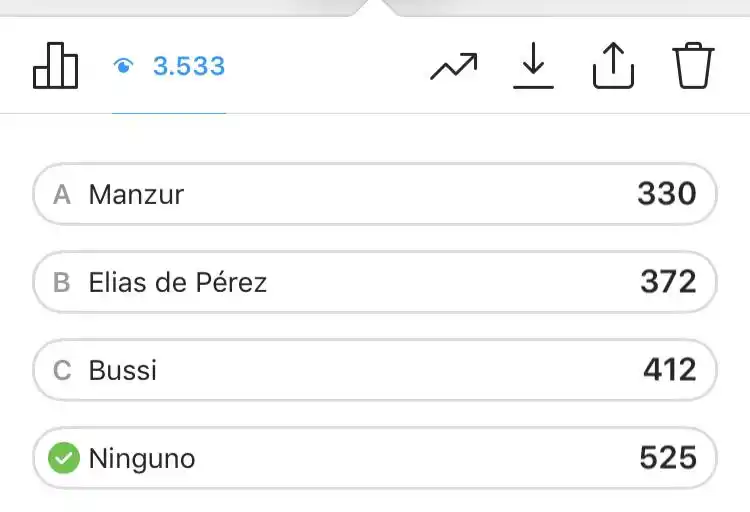Click the green checkmark beside Ninguno
Image resolution: width=750 pixels, height=512 pixels.
pyautogui.click(x=64, y=459)
